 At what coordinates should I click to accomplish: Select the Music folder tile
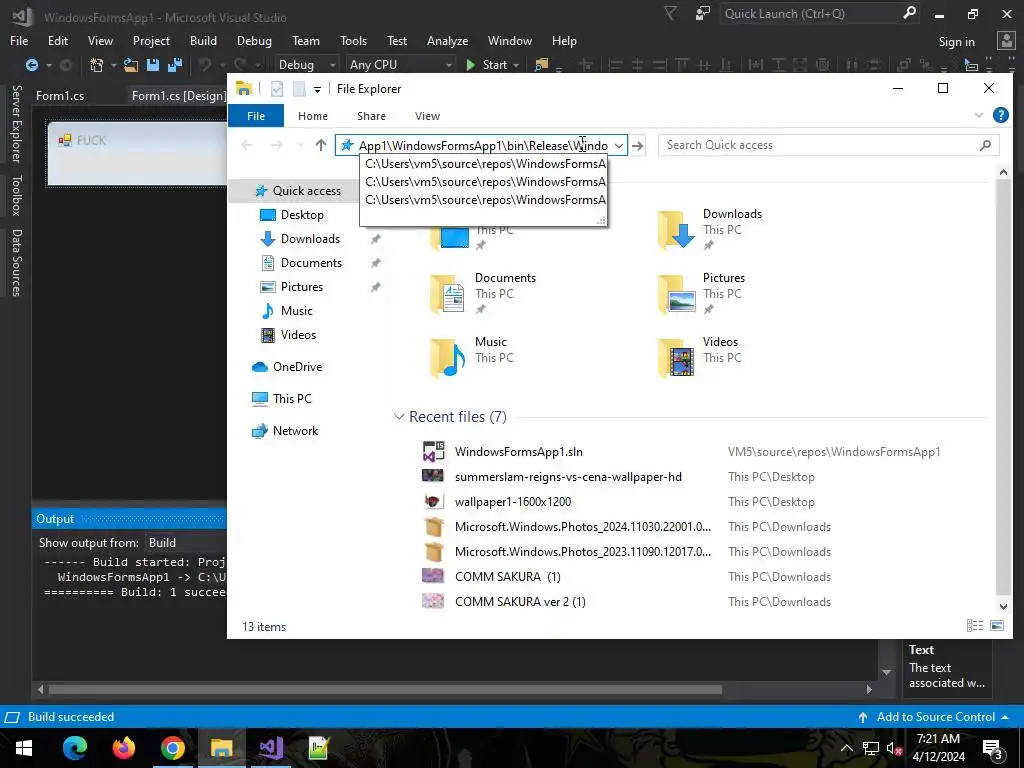tap(472, 357)
